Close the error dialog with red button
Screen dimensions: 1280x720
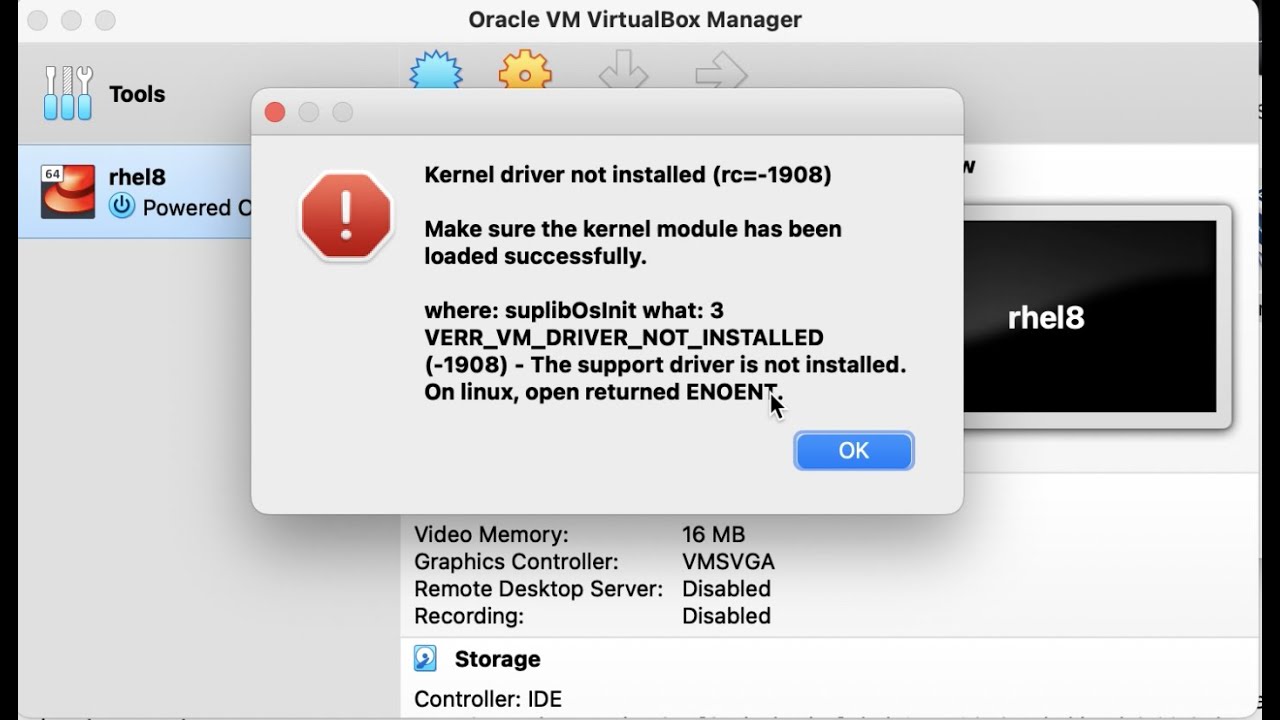click(x=275, y=113)
